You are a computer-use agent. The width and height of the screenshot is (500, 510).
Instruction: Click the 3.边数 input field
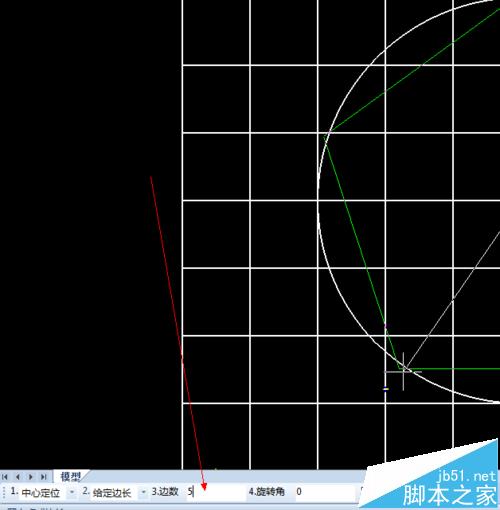pos(216,492)
